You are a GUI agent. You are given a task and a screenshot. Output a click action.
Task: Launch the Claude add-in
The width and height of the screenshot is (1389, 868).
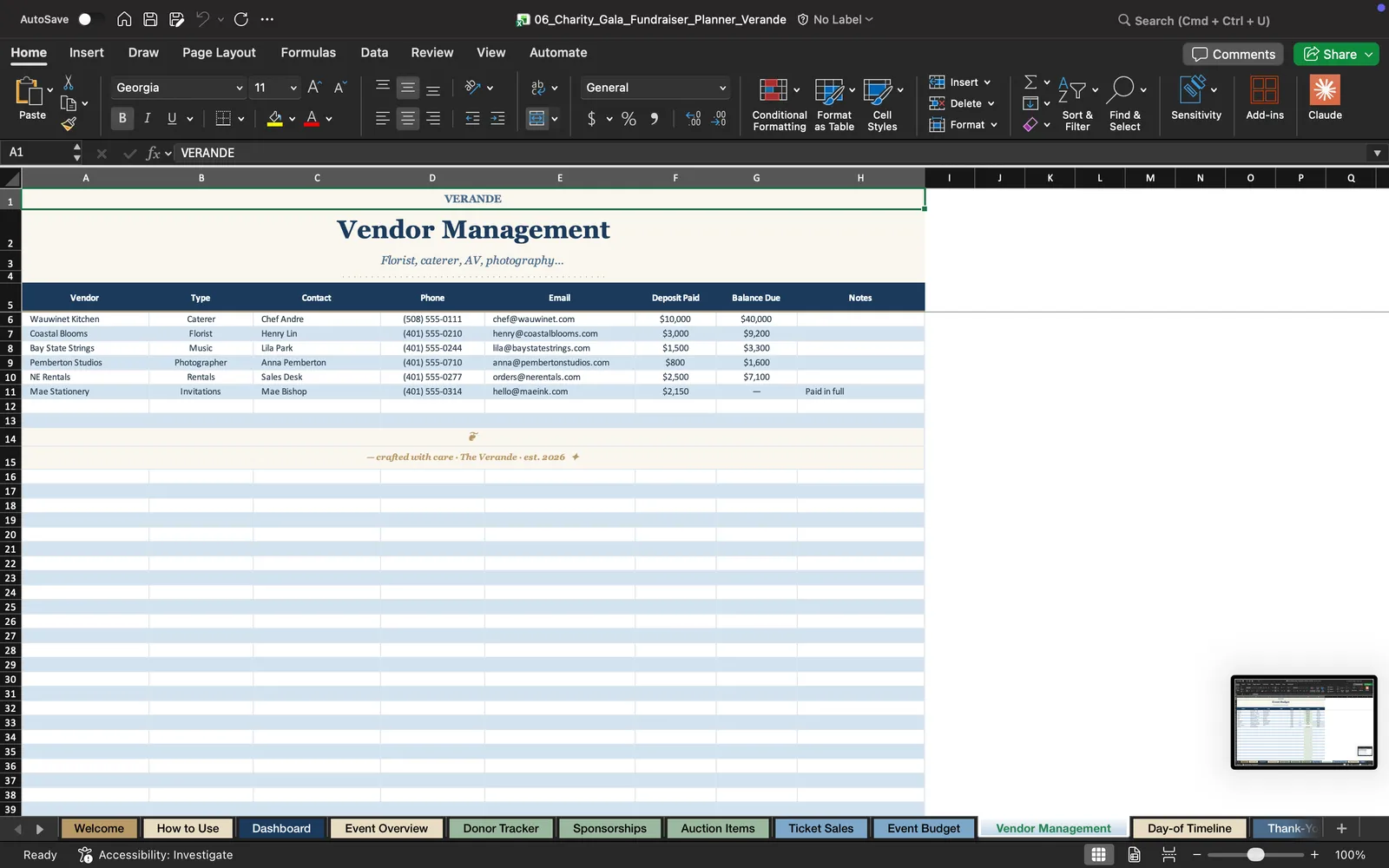click(1325, 98)
